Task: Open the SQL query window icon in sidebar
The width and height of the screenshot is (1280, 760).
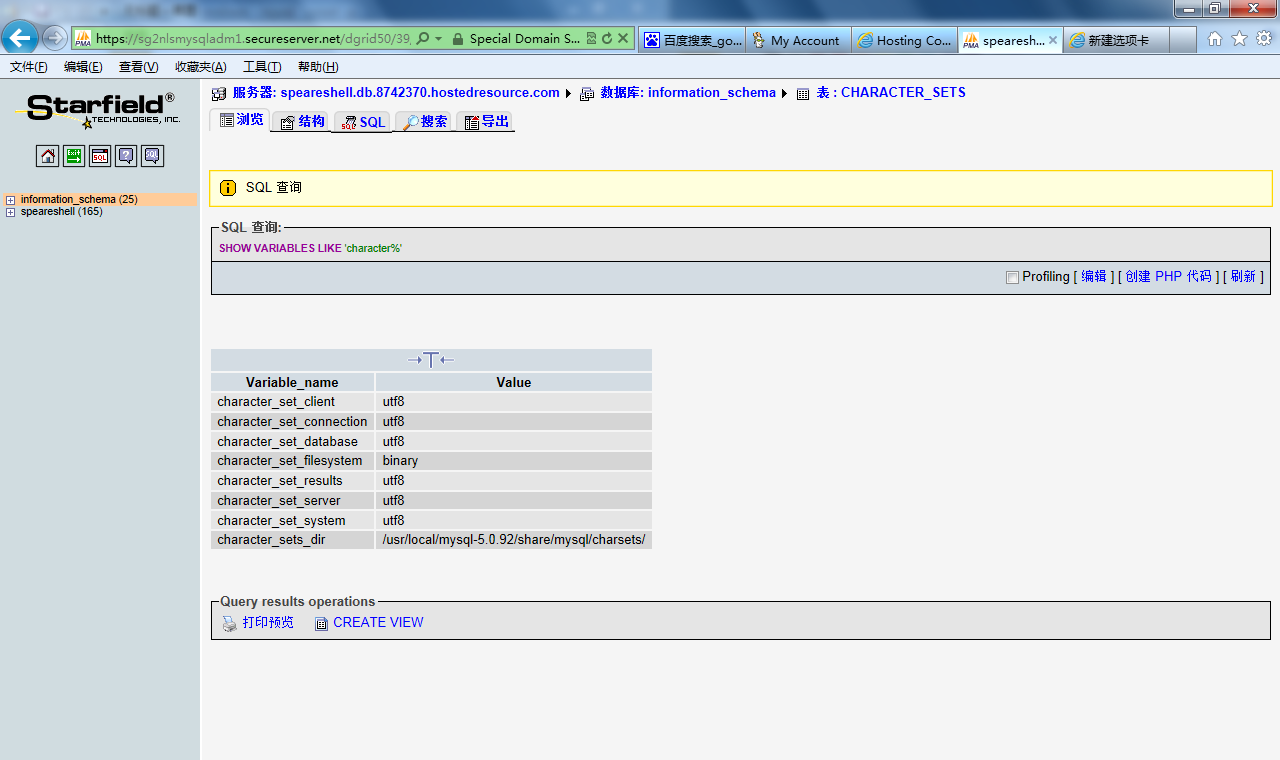Action: click(100, 156)
